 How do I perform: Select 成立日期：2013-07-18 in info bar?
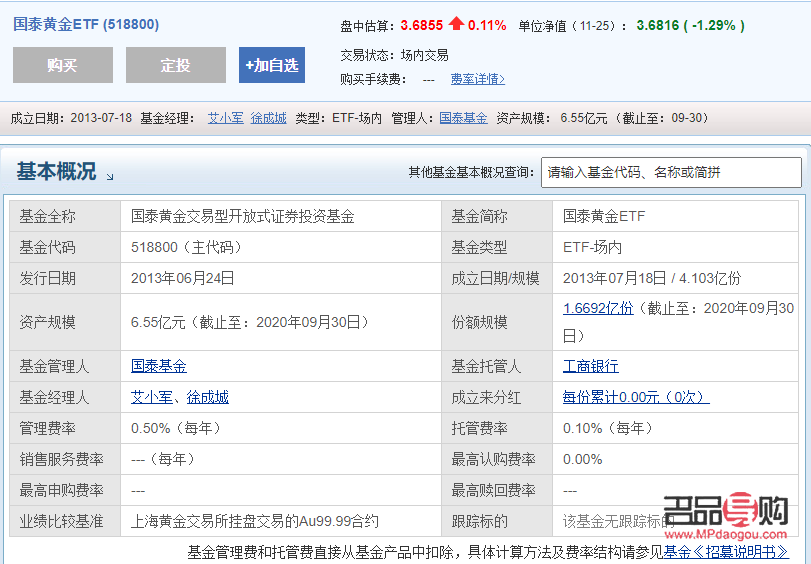point(71,118)
